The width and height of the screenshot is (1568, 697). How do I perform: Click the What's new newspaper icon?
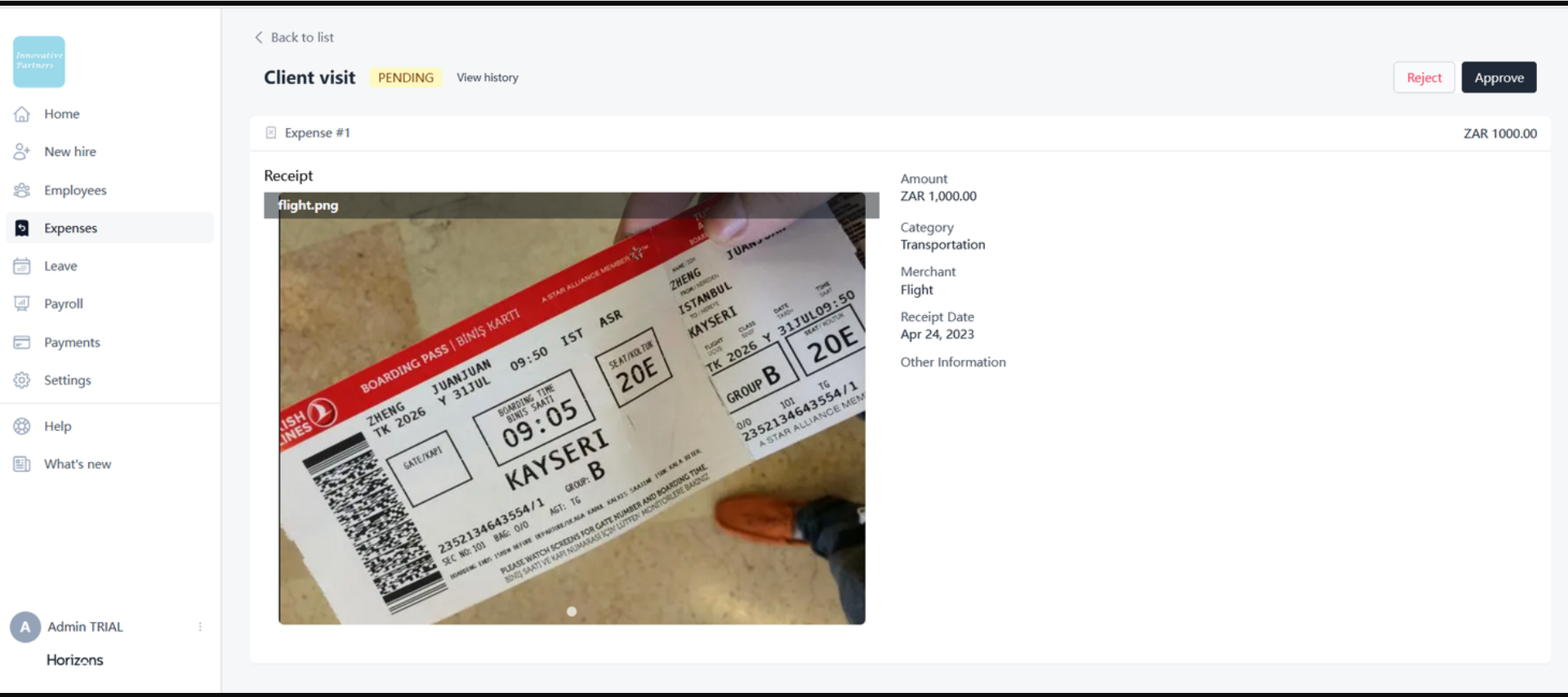pyautogui.click(x=22, y=464)
